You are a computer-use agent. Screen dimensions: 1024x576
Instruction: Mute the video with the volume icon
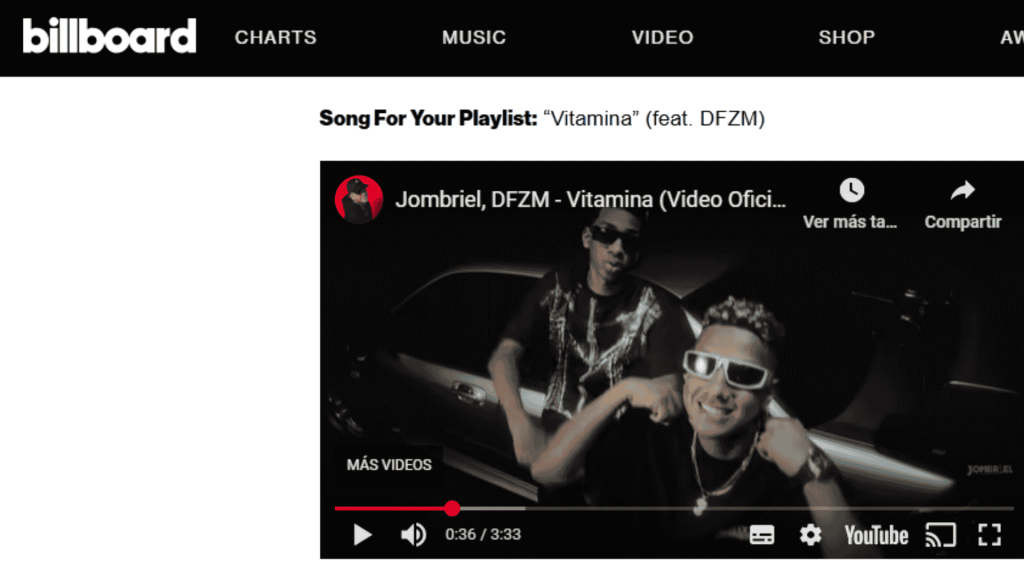[x=413, y=535]
